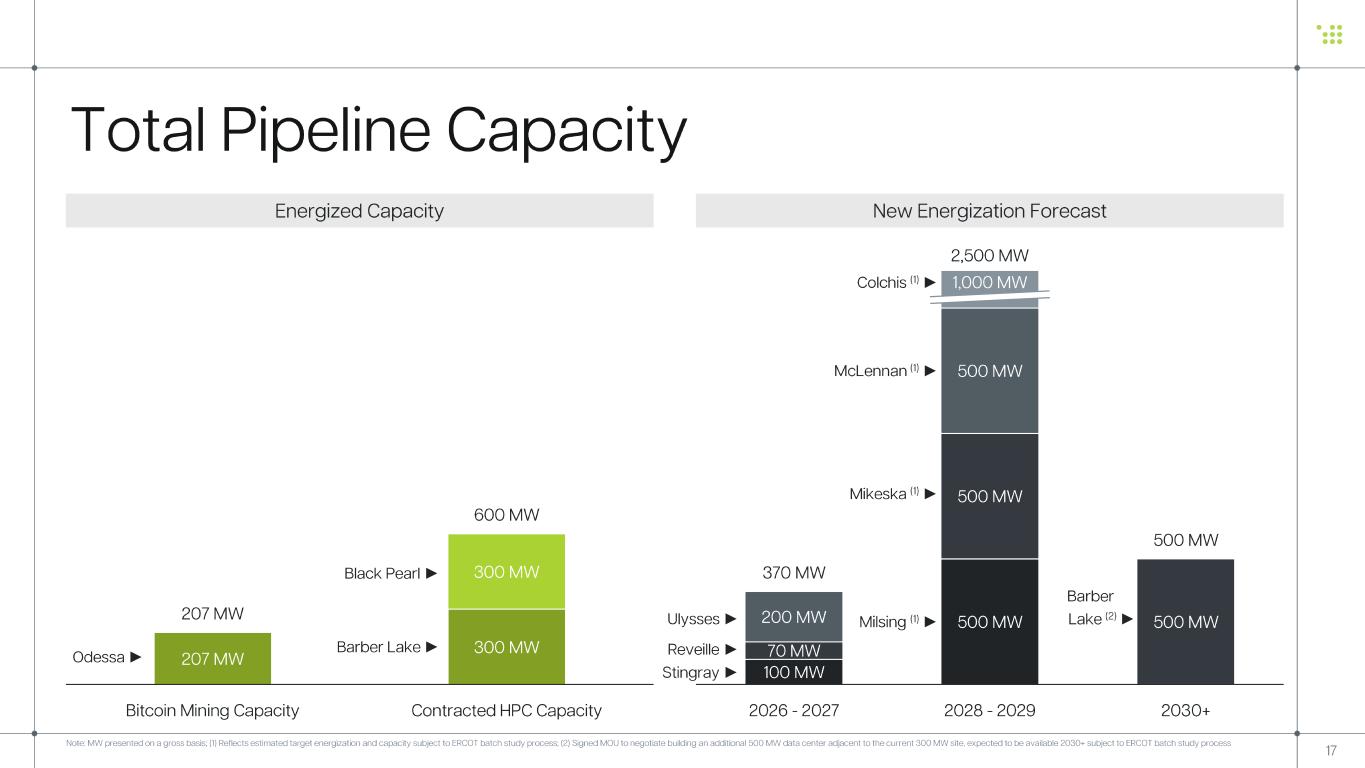The height and width of the screenshot is (768, 1365).
Task: Select the New Energization Forecast header
Action: click(989, 211)
